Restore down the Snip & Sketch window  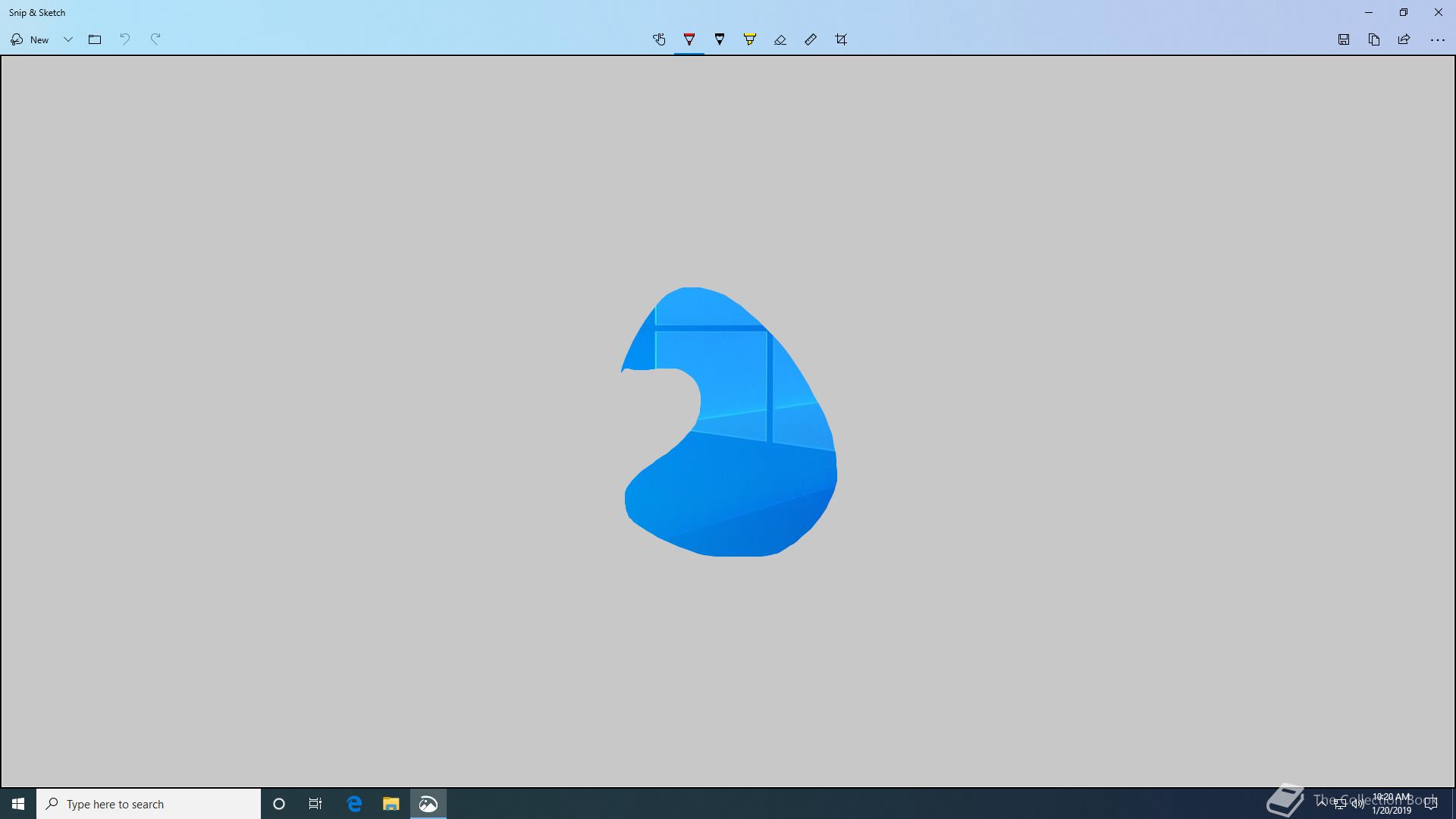[x=1404, y=12]
